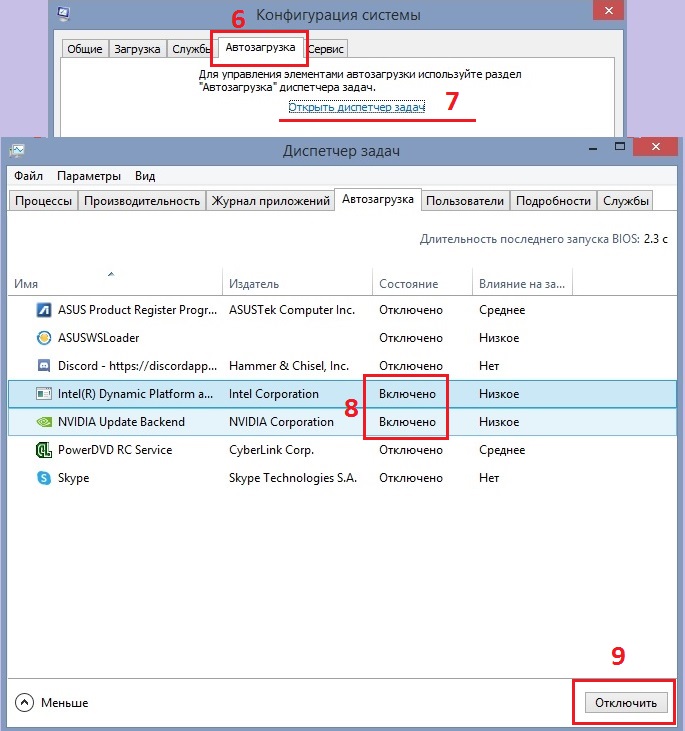Select the Skype entry name
This screenshot has width=685, height=731.
tap(73, 478)
